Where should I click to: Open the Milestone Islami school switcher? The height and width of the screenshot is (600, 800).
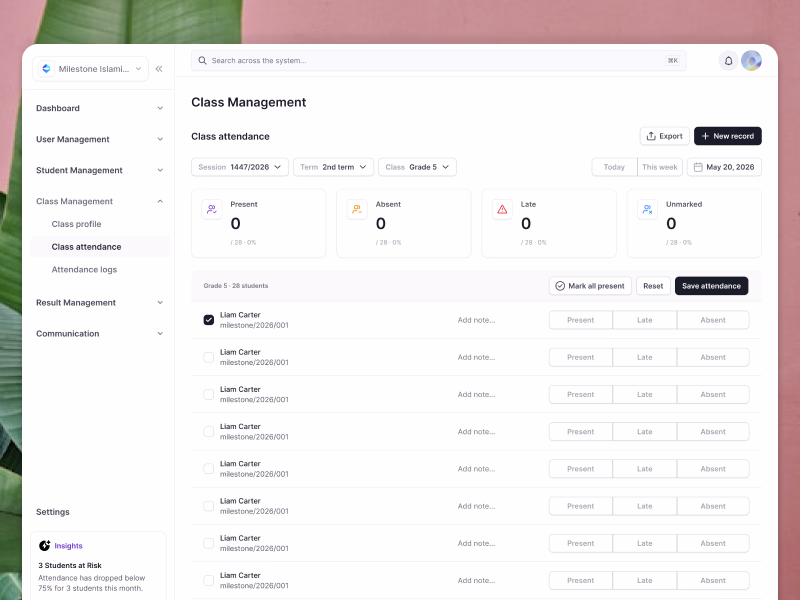pyautogui.click(x=90, y=69)
